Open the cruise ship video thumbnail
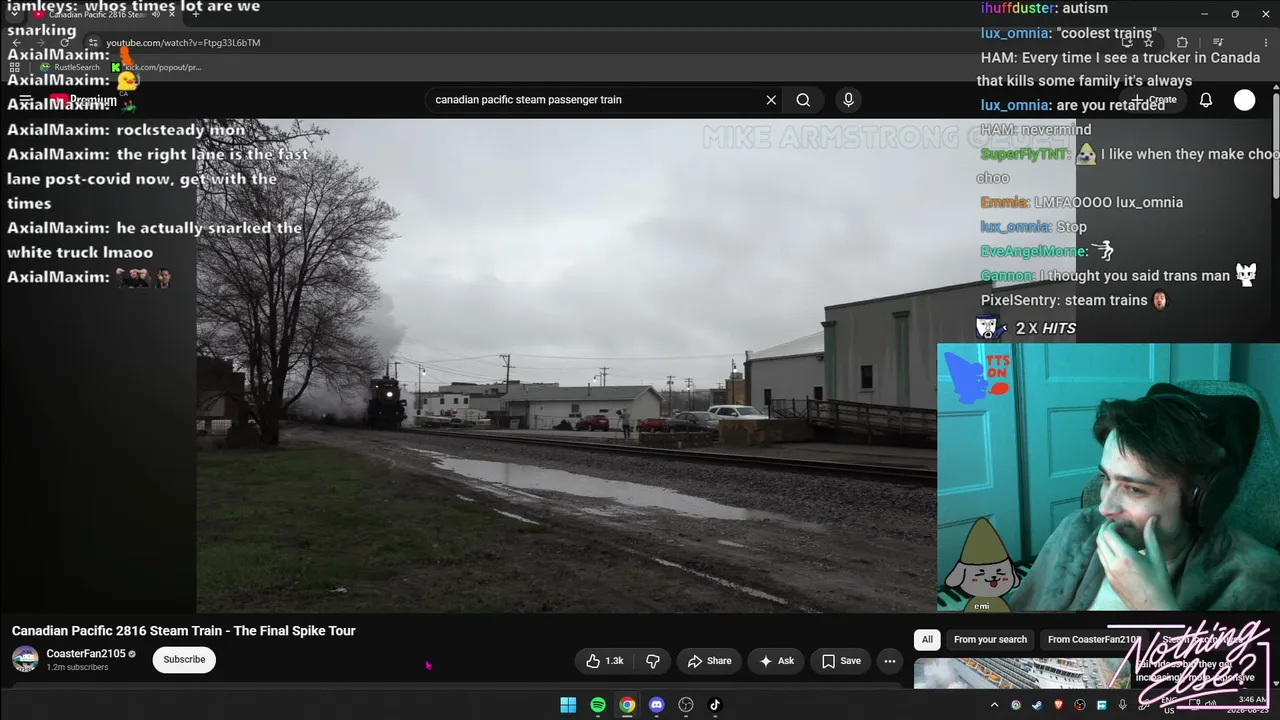 click(x=1020, y=674)
